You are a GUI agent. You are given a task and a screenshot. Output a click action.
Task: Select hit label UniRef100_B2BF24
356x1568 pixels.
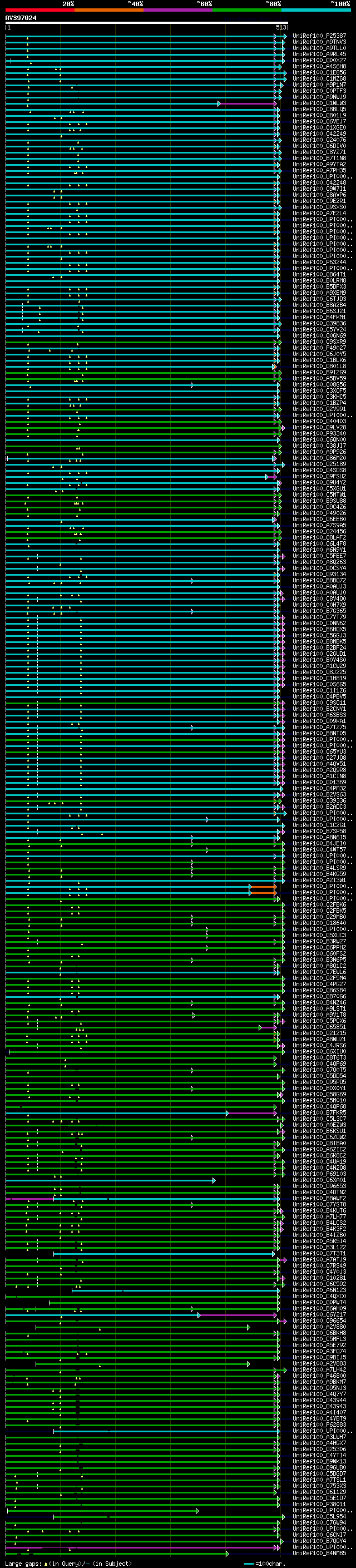319,647
